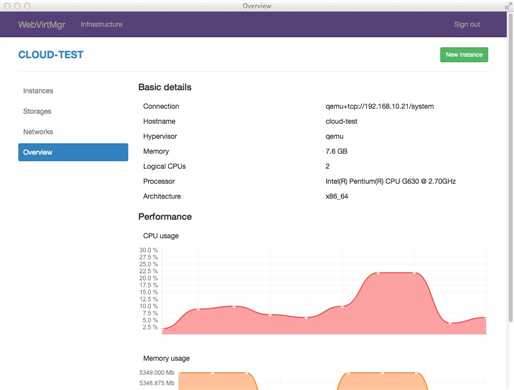514x390 pixels.
Task: Open the Infrastructure navigation item
Action: [x=101, y=24]
